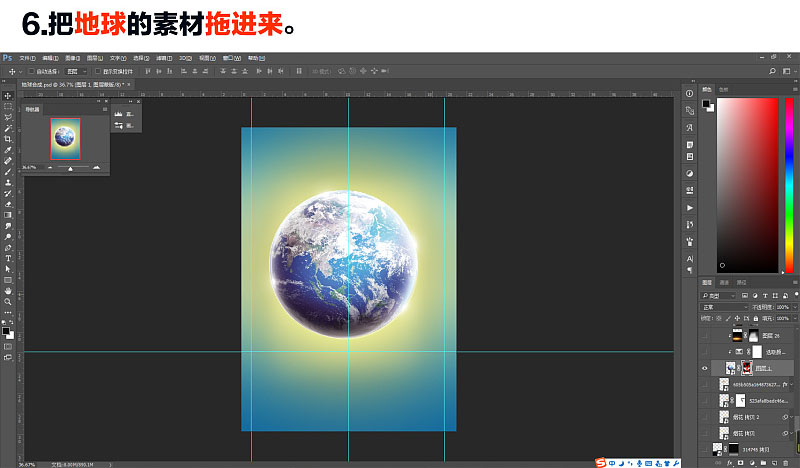
Task: Toggle the lock all padlock icon
Action: (756, 318)
